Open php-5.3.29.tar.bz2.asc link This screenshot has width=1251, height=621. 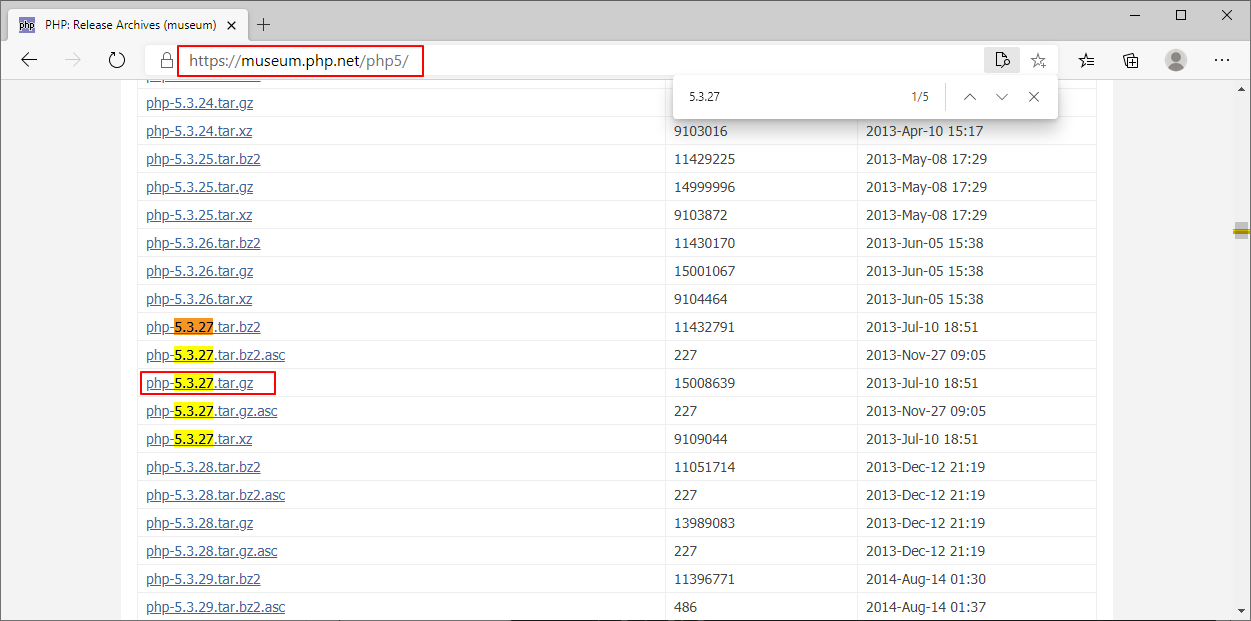point(216,607)
